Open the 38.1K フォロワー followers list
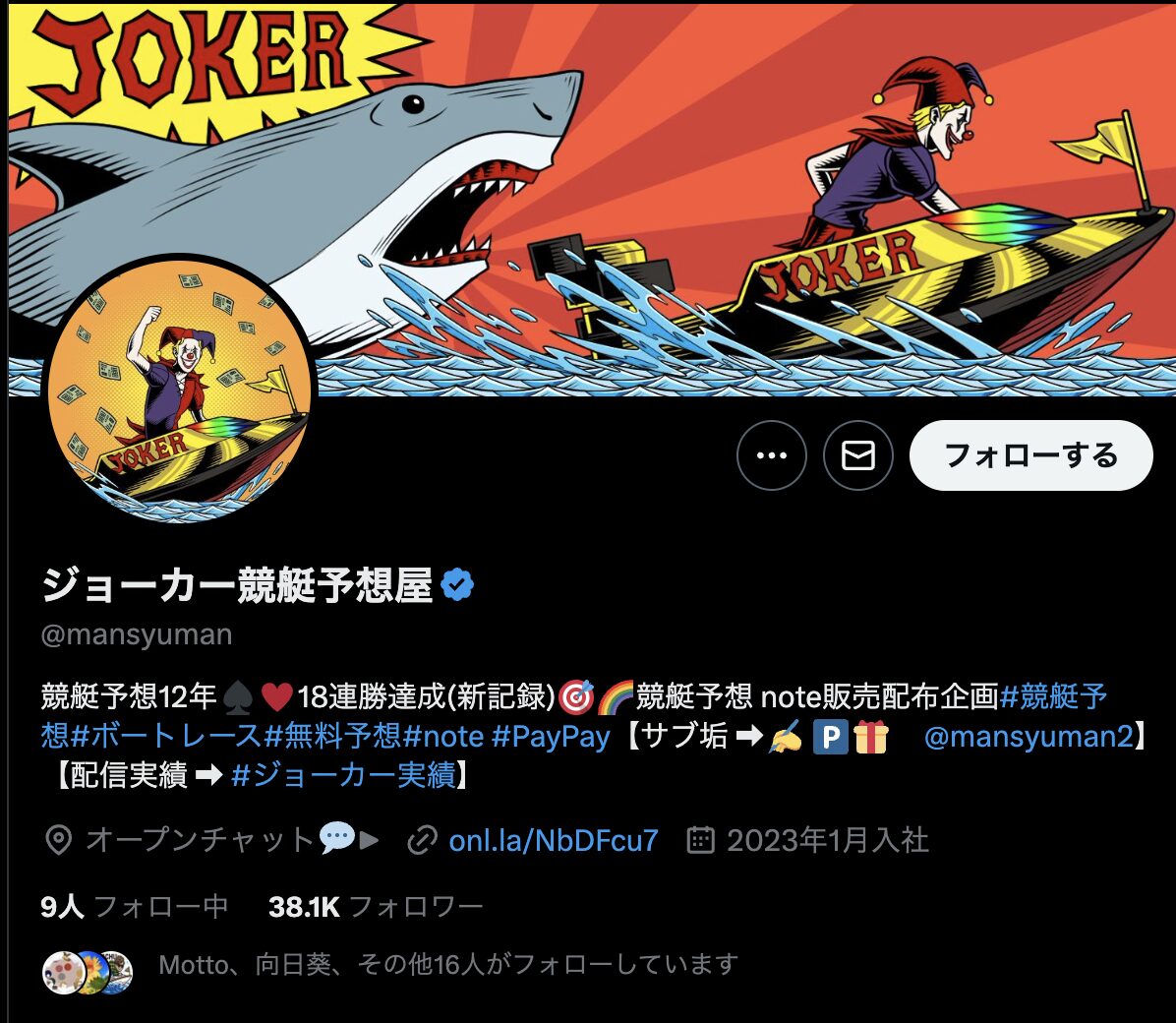The height and width of the screenshot is (1023, 1176). [x=376, y=907]
